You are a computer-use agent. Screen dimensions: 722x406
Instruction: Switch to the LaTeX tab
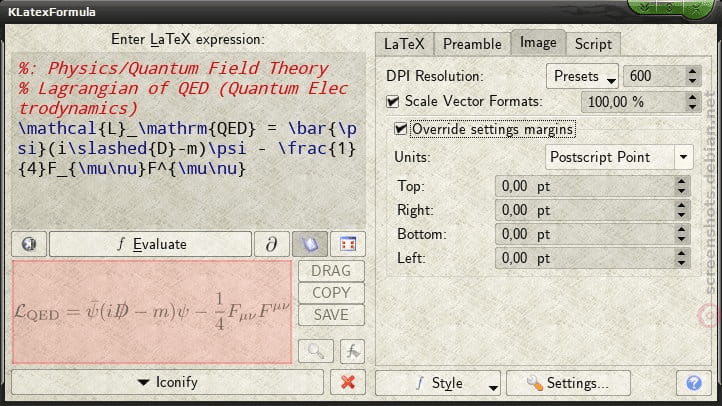404,44
